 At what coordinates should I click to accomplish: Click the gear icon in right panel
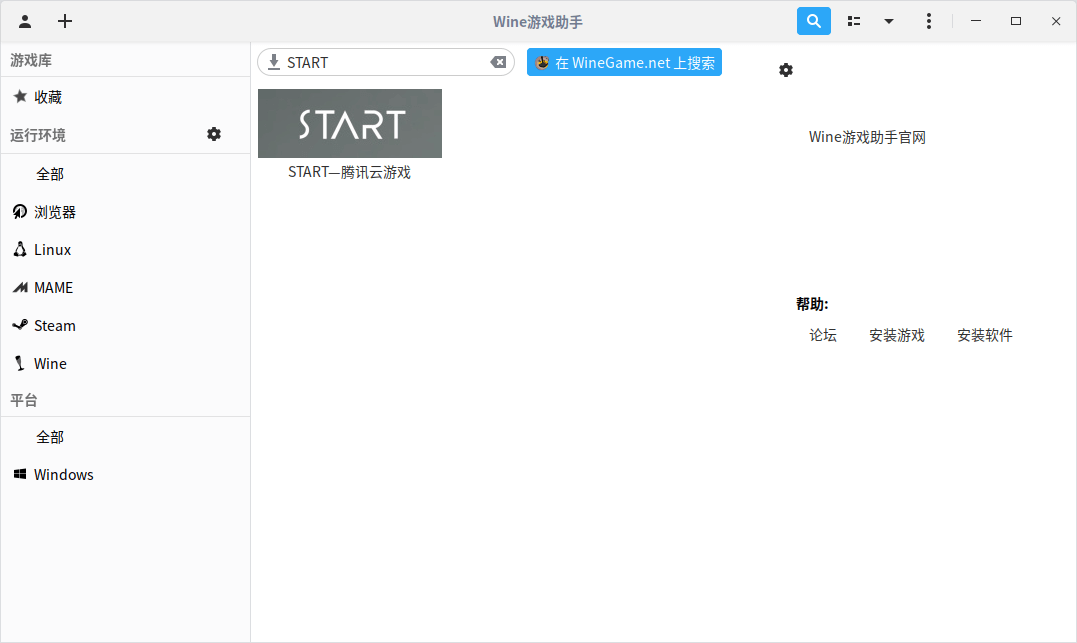pyautogui.click(x=786, y=70)
